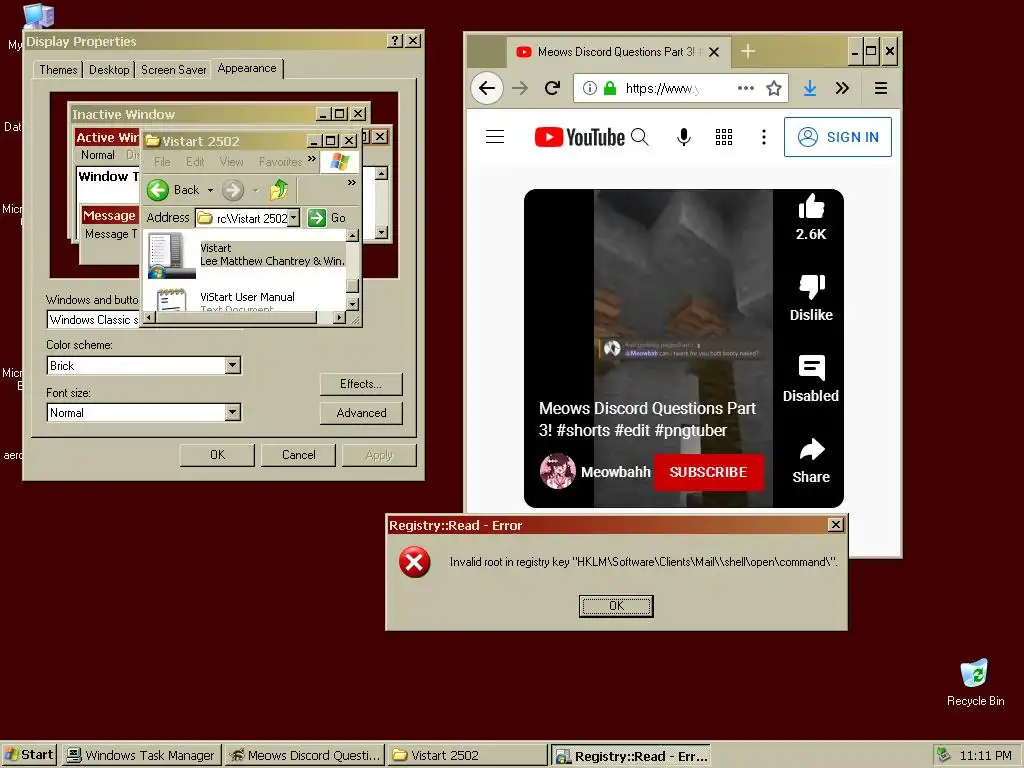Open the Meowbahh channel avatar
This screenshot has width=1024, height=768.
tap(557, 472)
